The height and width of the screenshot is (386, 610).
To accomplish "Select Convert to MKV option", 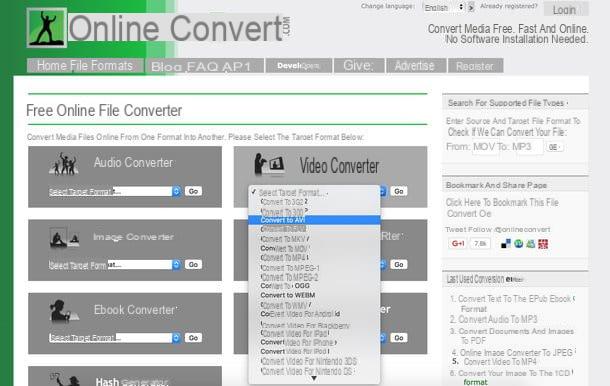I will pos(314,239).
